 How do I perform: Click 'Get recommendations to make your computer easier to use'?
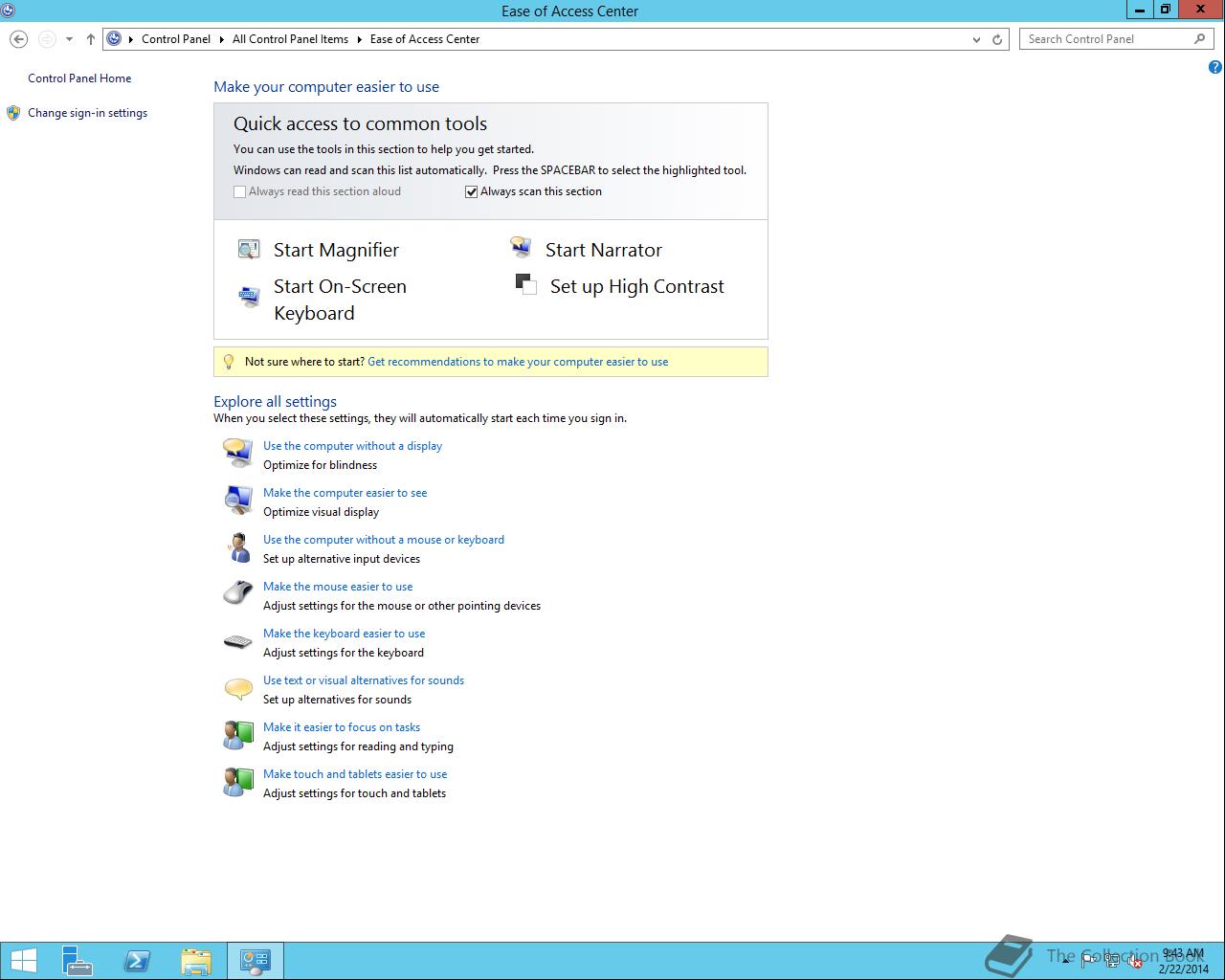[x=518, y=362]
